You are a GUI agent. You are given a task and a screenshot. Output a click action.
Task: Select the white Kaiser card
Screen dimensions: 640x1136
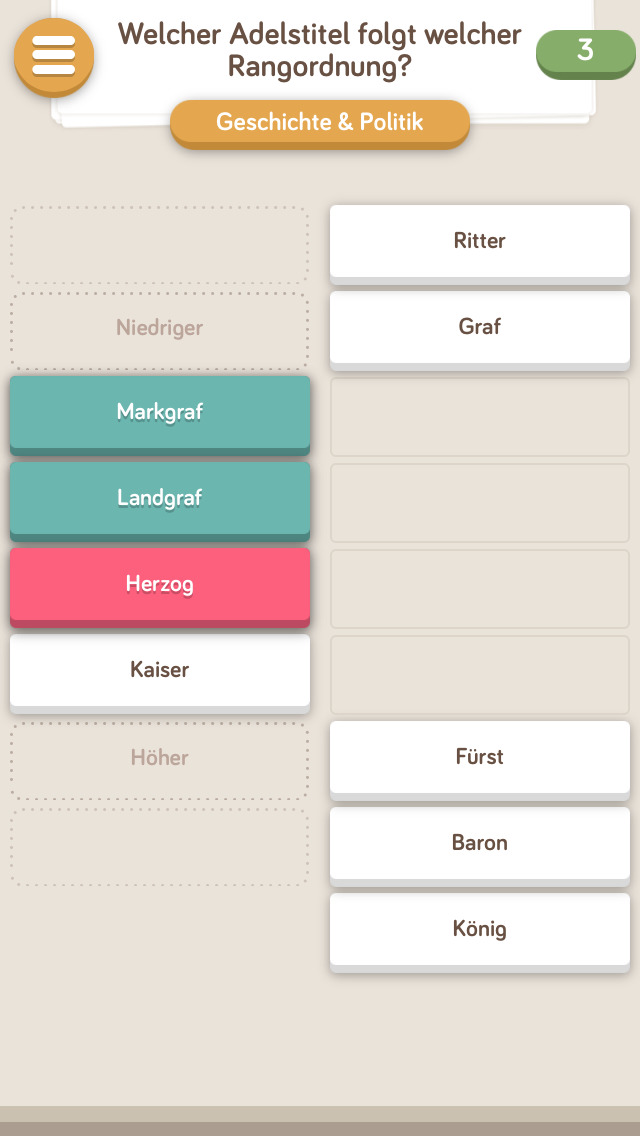160,670
